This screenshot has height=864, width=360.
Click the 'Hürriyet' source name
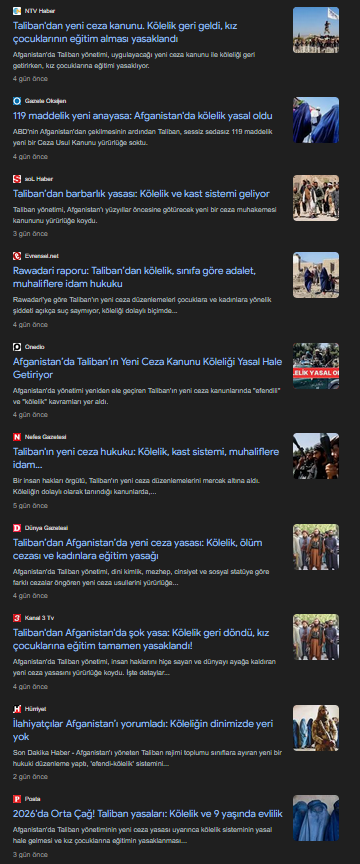coord(35,709)
